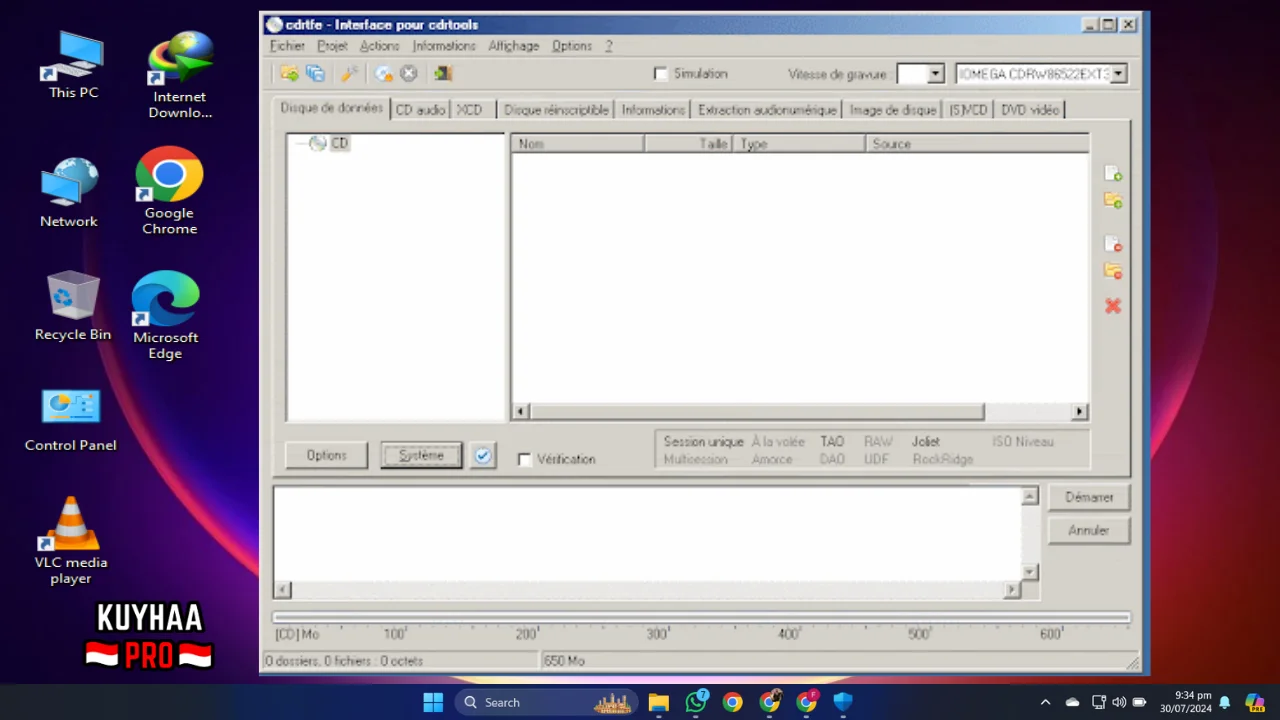Switch to the Extraction audionumérique tab
Image resolution: width=1280 pixels, height=720 pixels.
pyautogui.click(x=767, y=110)
